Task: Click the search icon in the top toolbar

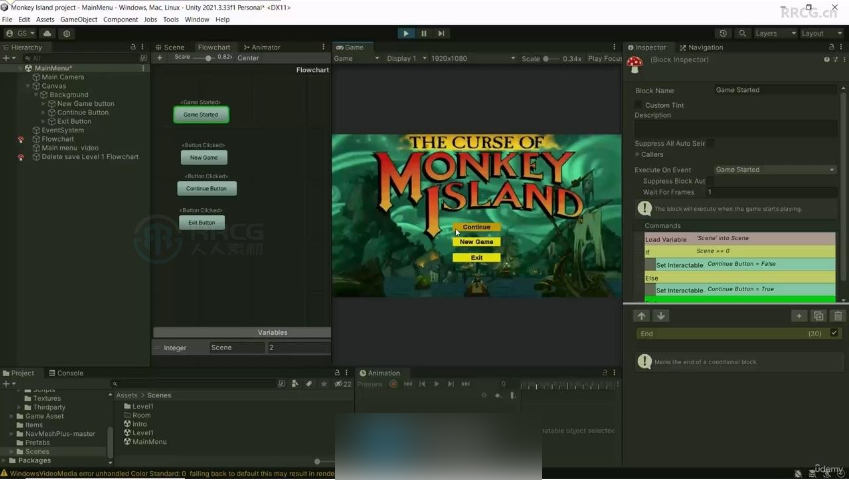Action: (742, 34)
